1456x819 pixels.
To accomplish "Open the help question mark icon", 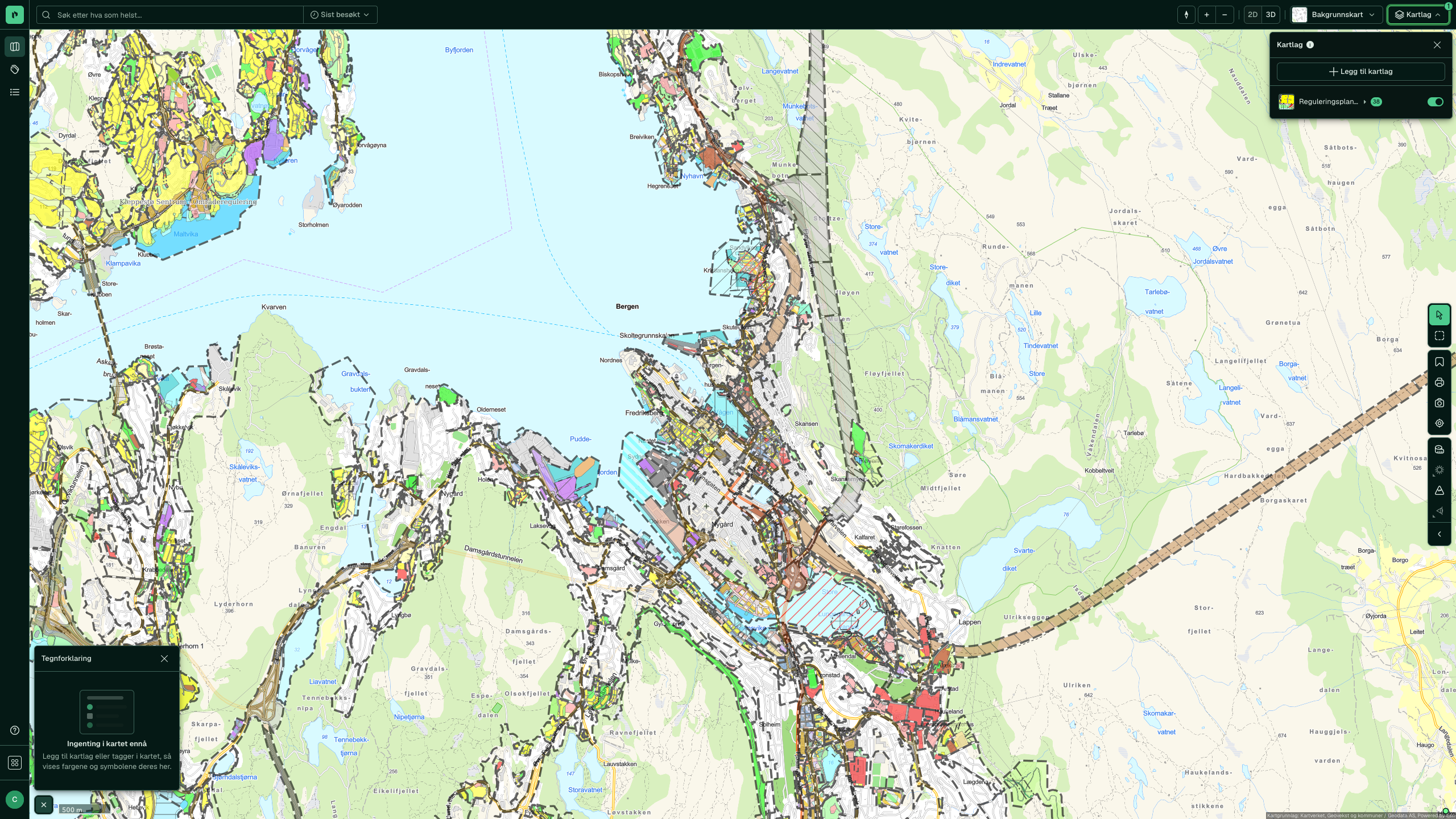I will point(15,731).
